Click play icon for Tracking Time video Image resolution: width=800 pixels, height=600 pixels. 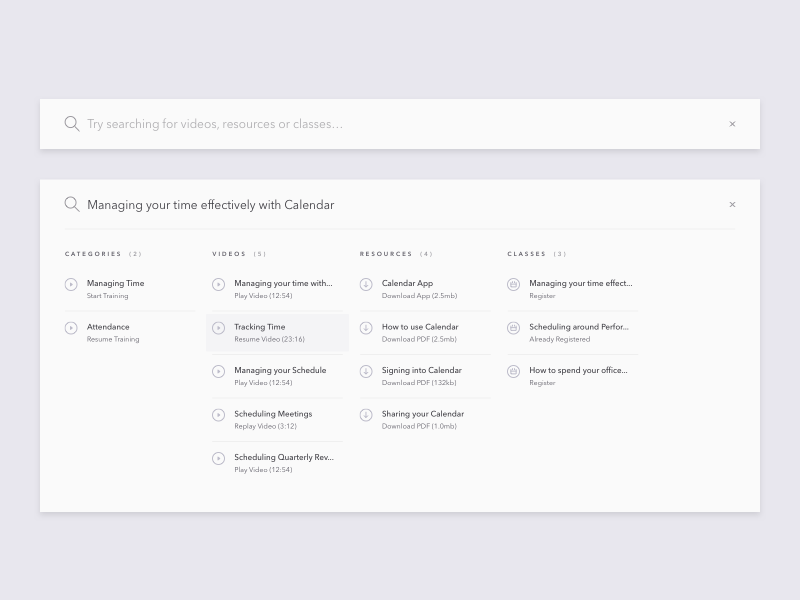click(x=219, y=328)
